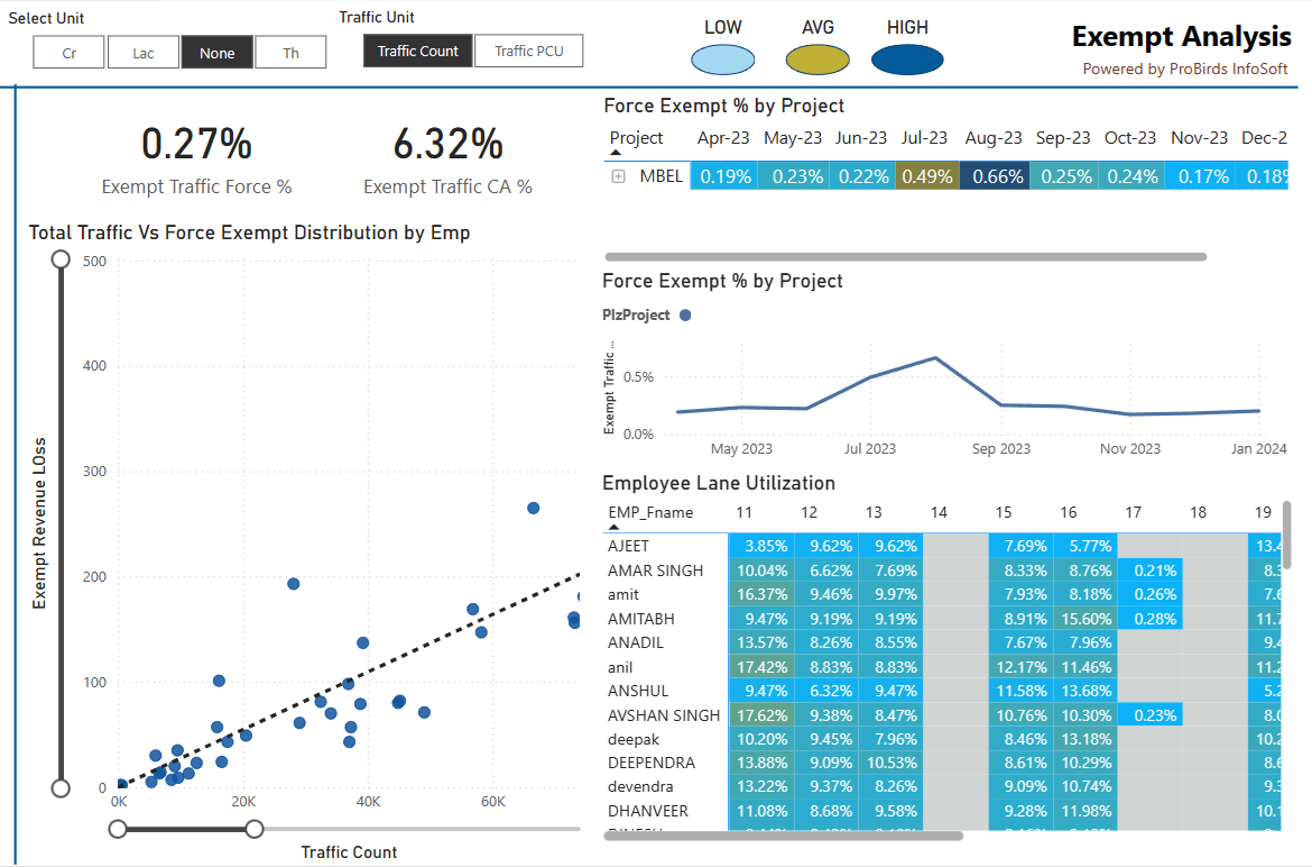Image resolution: width=1312 pixels, height=867 pixels.
Task: Select the 0.66% cell for MBEL
Action: click(994, 177)
